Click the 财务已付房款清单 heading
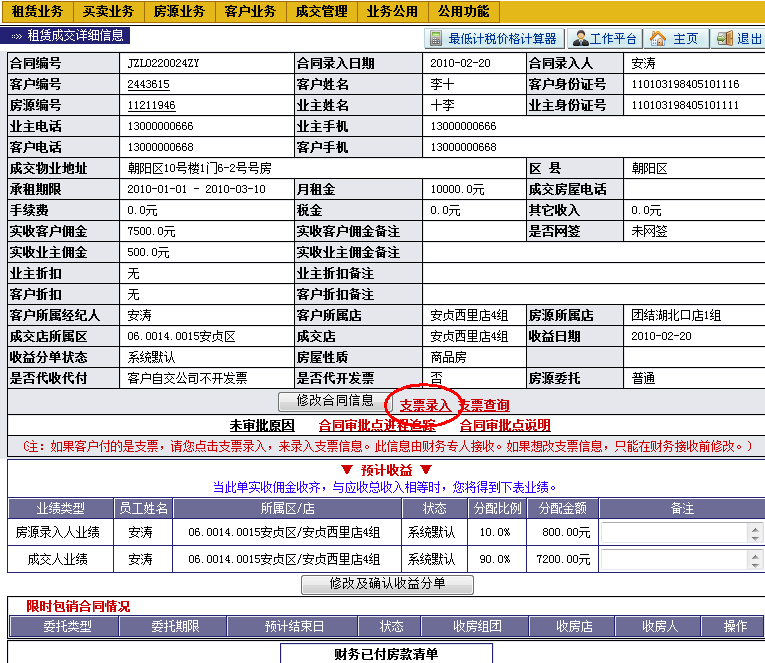The width and height of the screenshot is (765, 663). (x=386, y=654)
